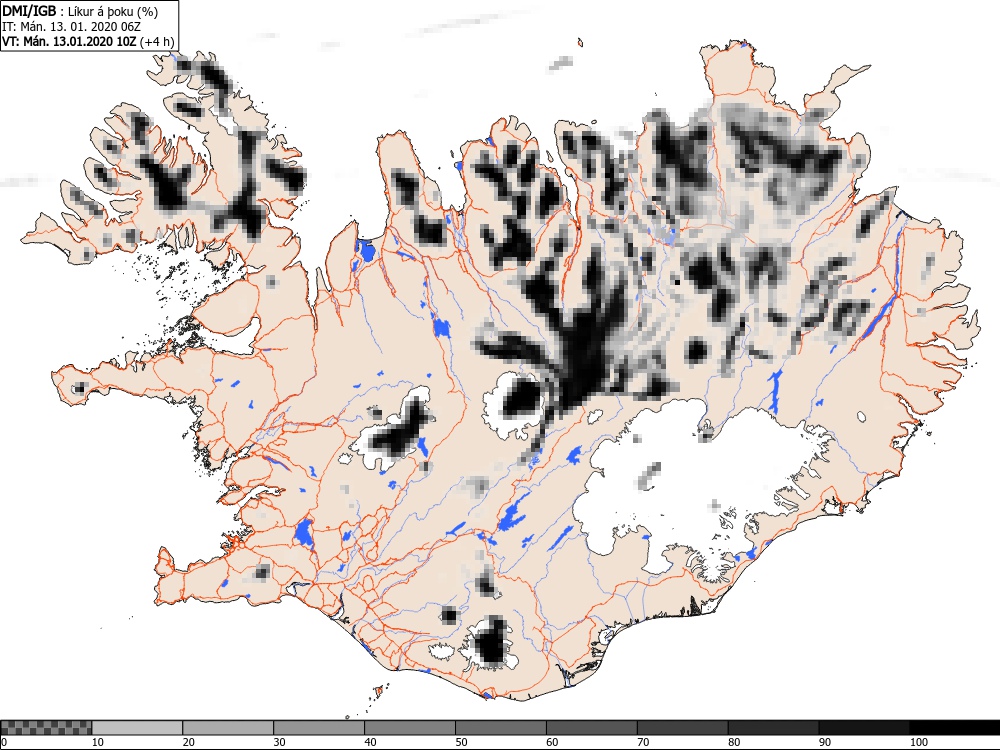
Task: Click the 80–90 dark legend swatch
Action: pos(773,728)
